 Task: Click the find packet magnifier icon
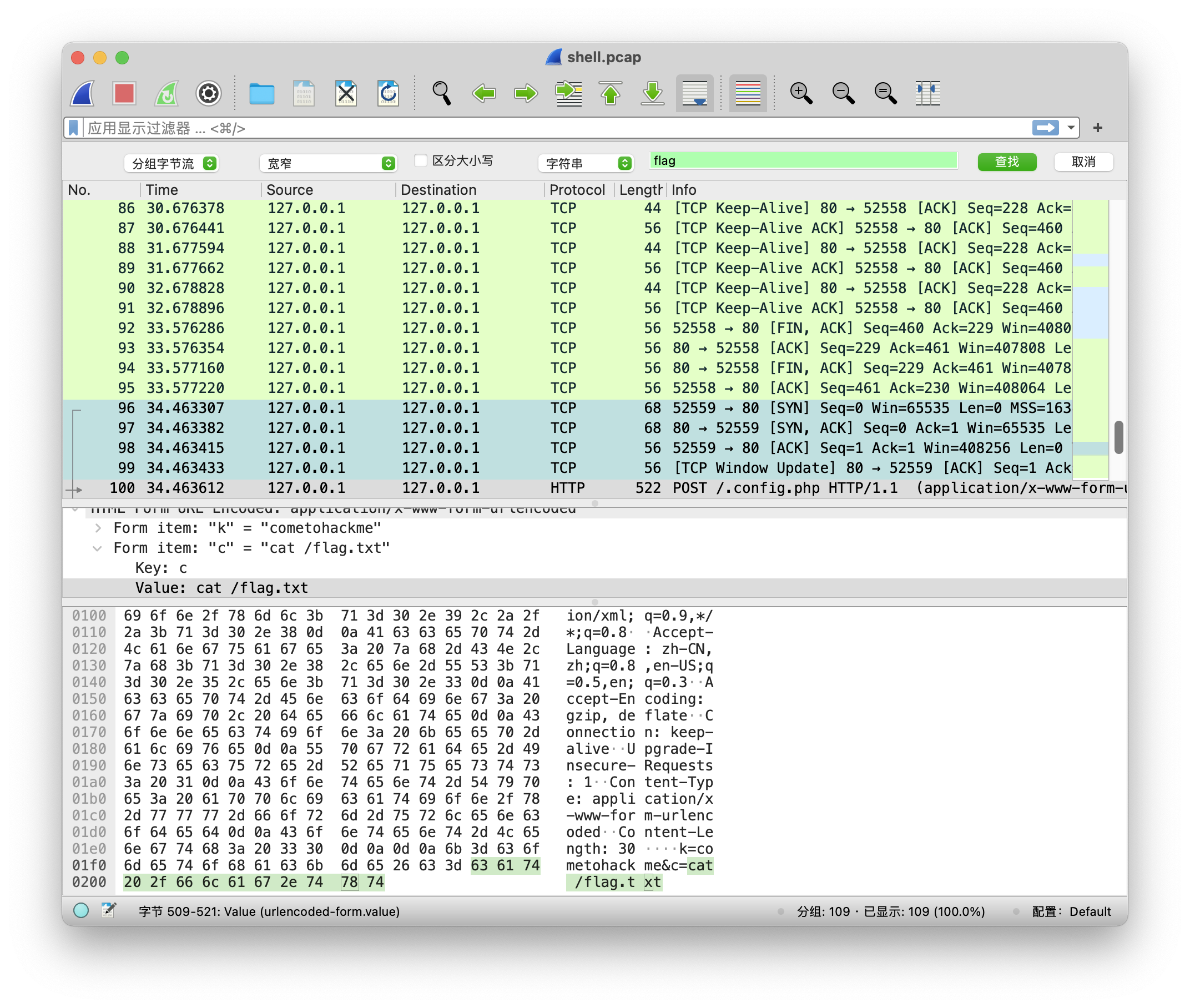(x=442, y=93)
